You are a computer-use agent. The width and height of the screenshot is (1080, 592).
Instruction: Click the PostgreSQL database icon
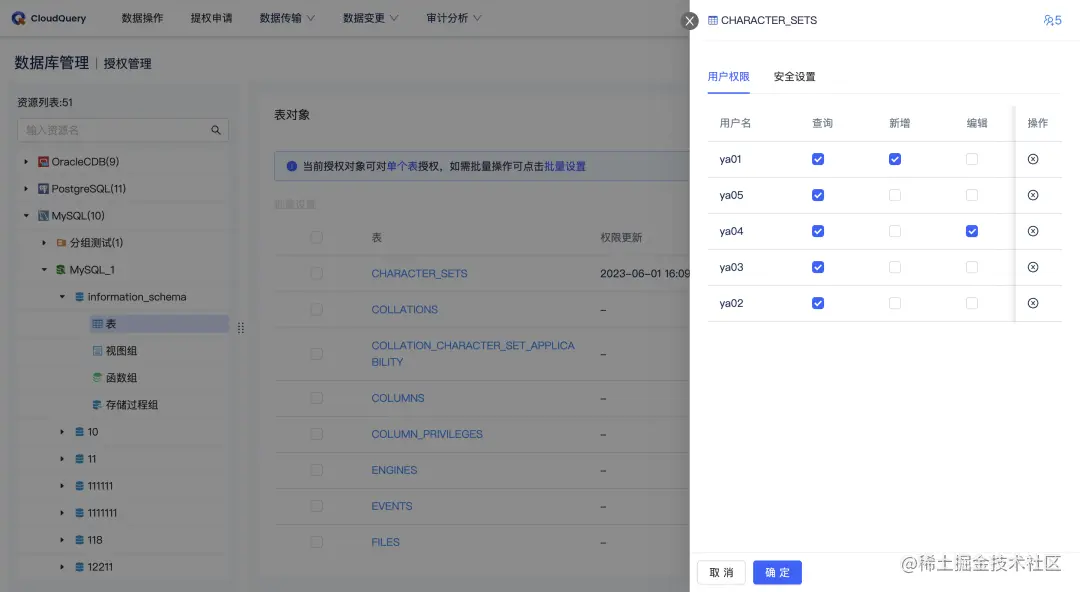(43, 189)
